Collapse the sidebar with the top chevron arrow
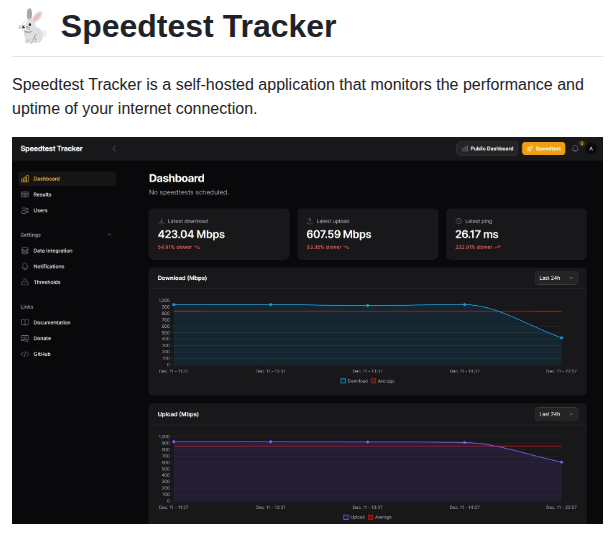 (x=114, y=148)
